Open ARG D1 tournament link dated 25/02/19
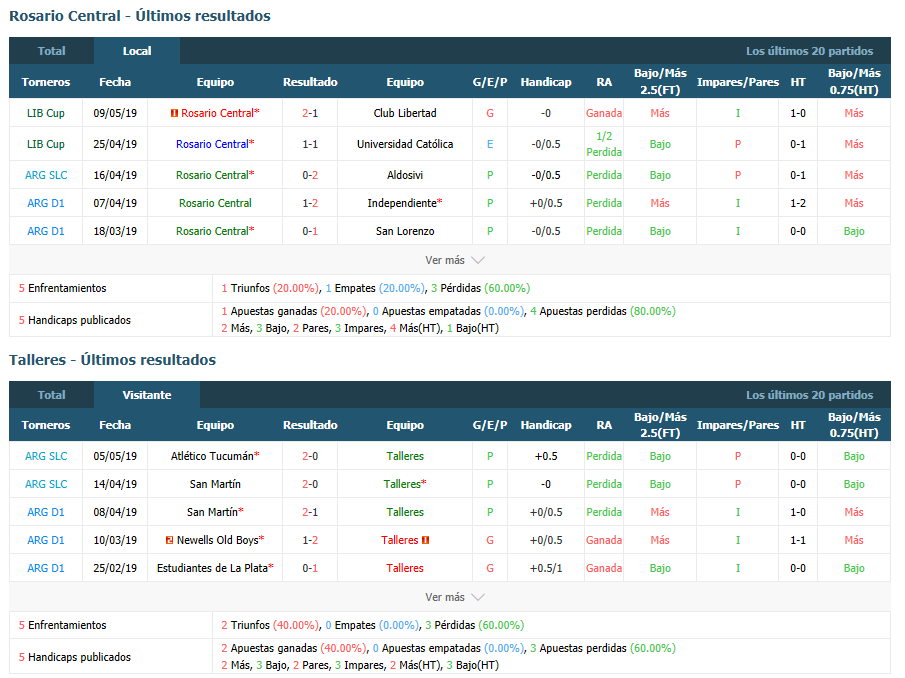The width and height of the screenshot is (905, 678). 46,568
